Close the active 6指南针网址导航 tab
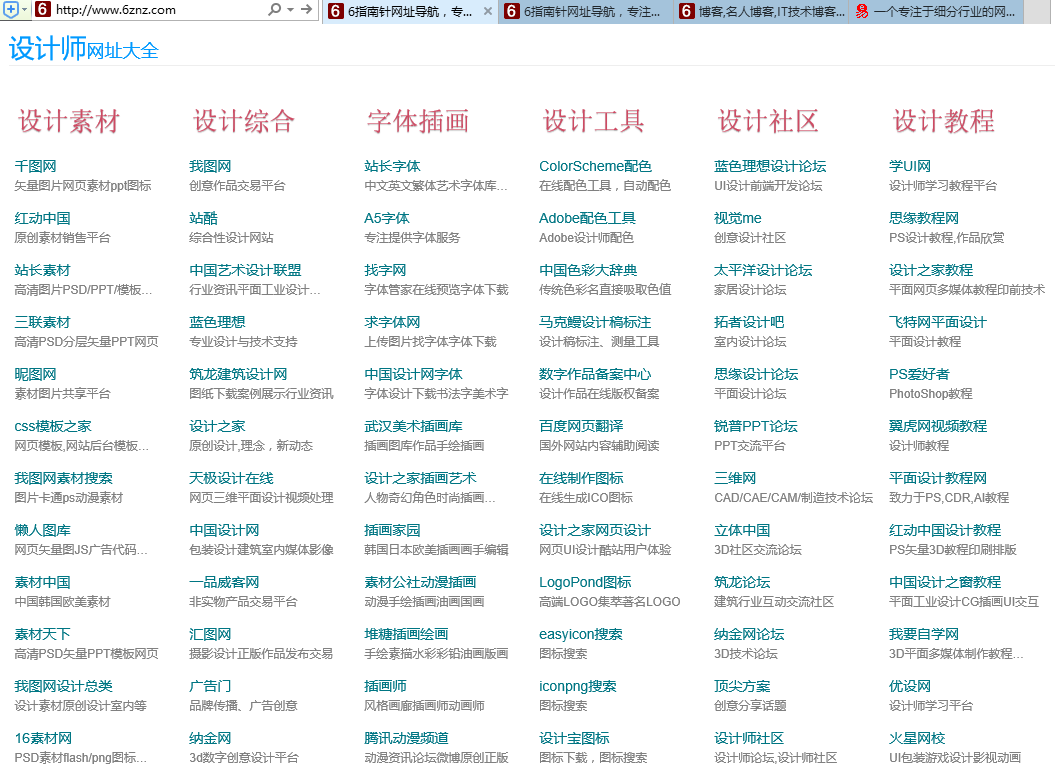 pyautogui.click(x=488, y=11)
